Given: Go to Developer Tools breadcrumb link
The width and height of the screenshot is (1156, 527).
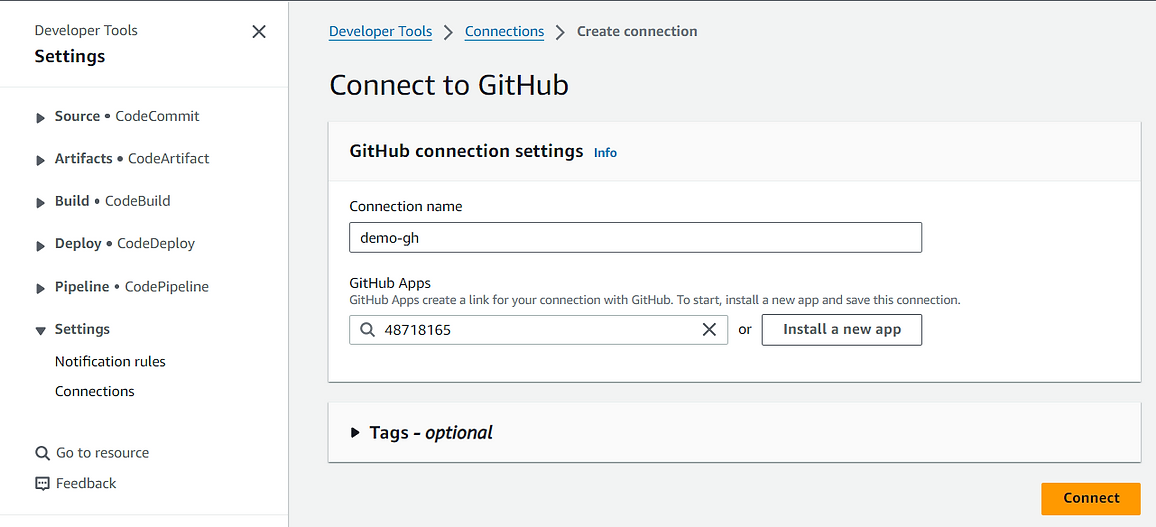Looking at the screenshot, I should pos(380,32).
